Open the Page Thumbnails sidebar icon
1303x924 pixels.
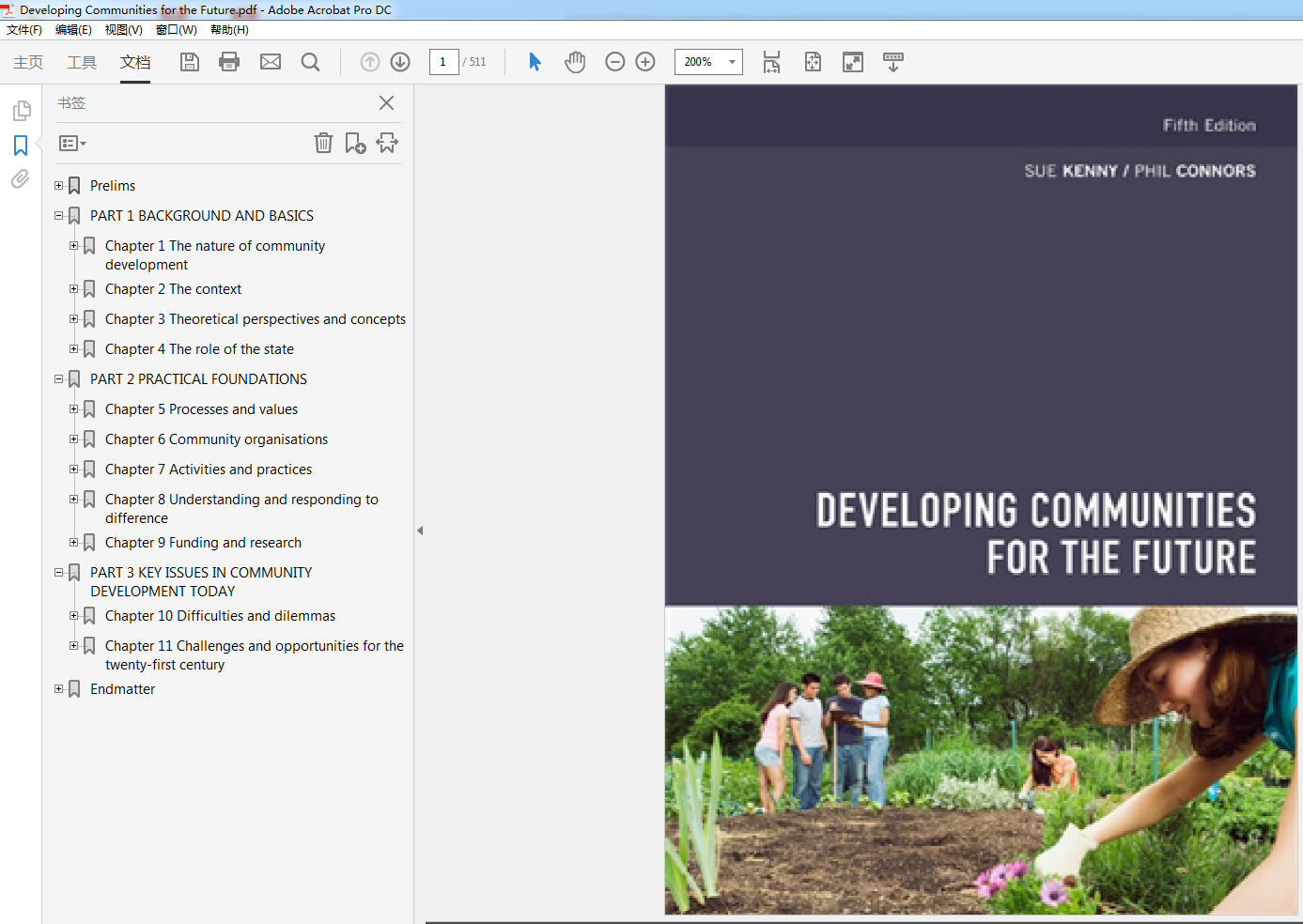21,111
